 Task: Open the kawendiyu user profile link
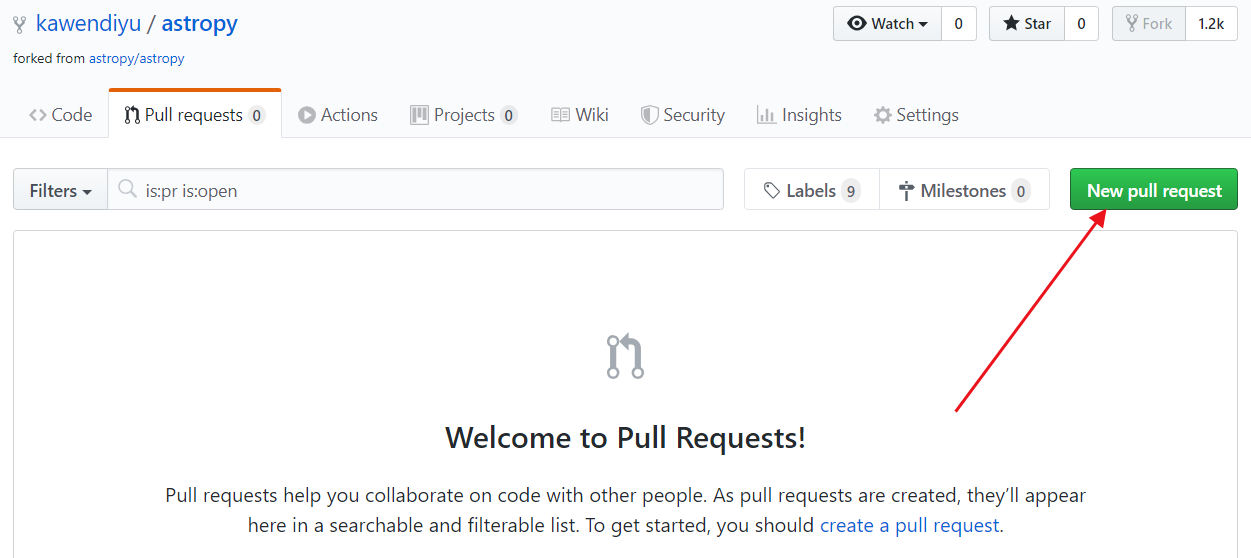pyautogui.click(x=88, y=23)
